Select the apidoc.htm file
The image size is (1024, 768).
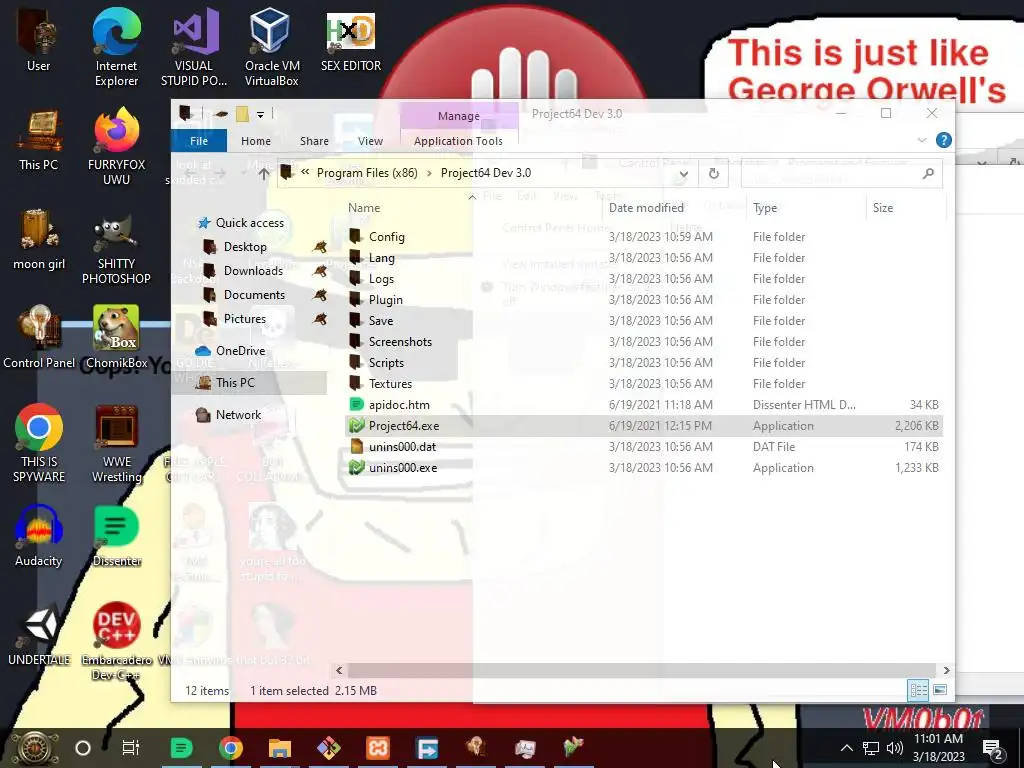pos(398,405)
